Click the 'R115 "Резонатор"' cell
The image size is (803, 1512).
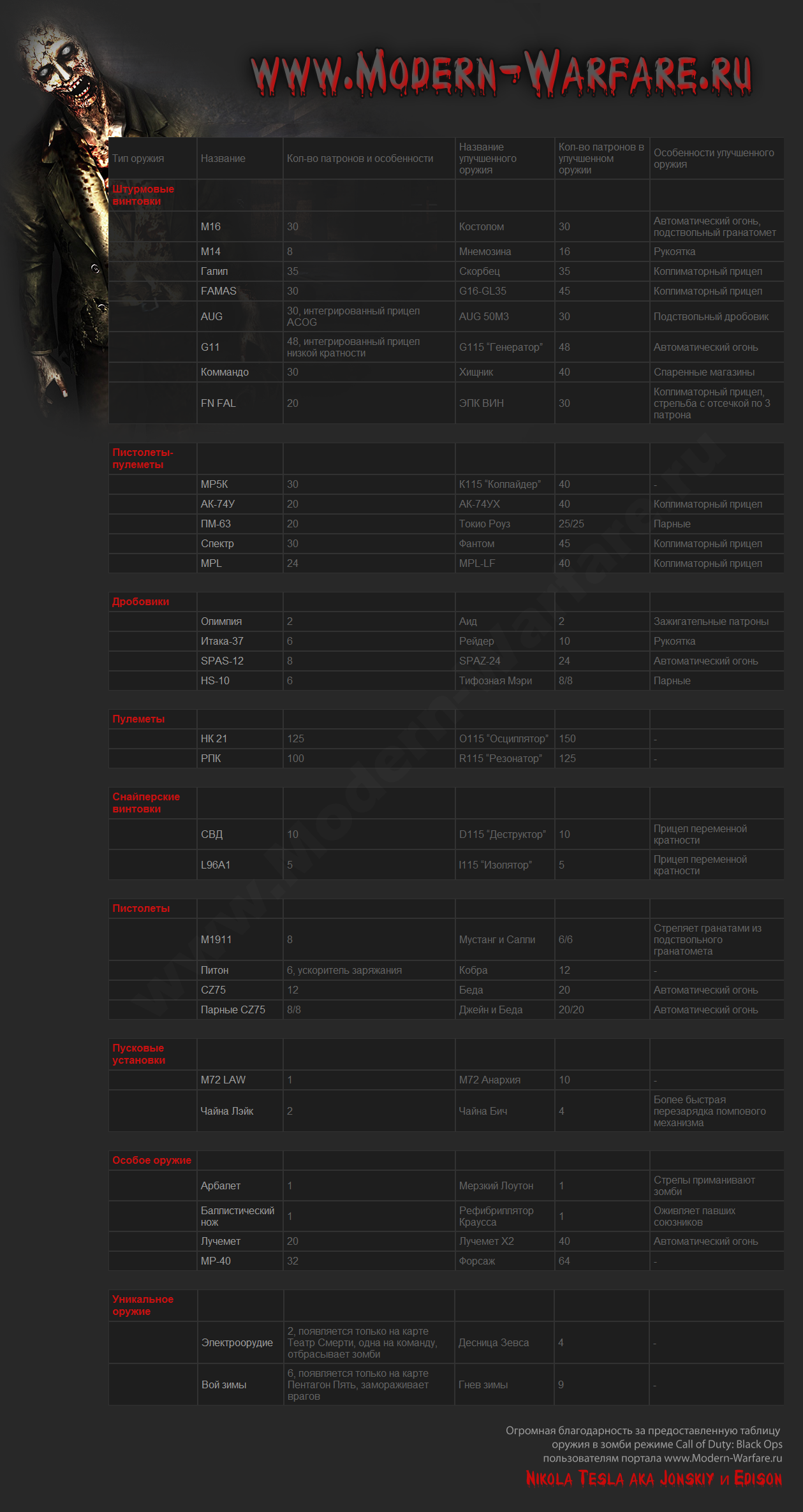click(505, 759)
